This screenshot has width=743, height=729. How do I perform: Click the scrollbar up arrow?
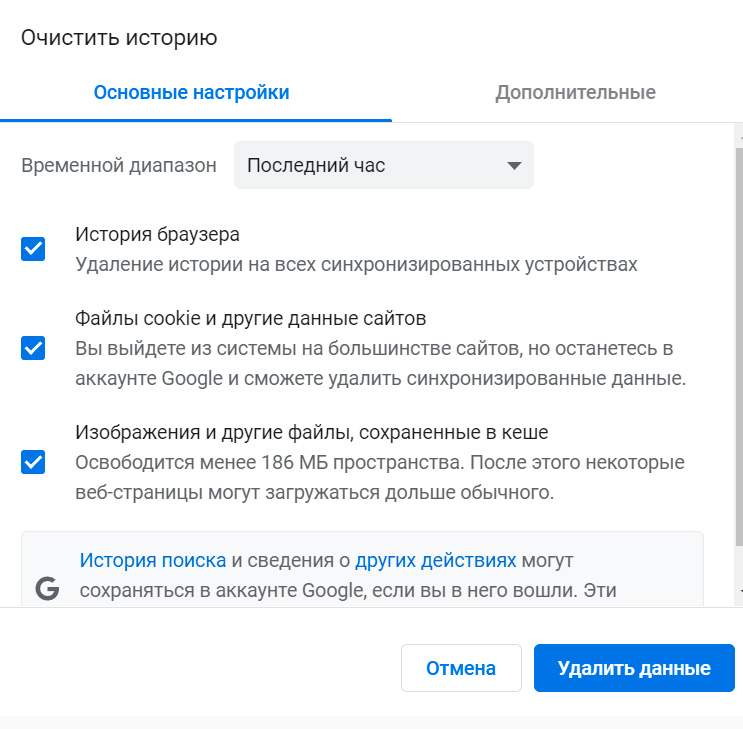739,133
